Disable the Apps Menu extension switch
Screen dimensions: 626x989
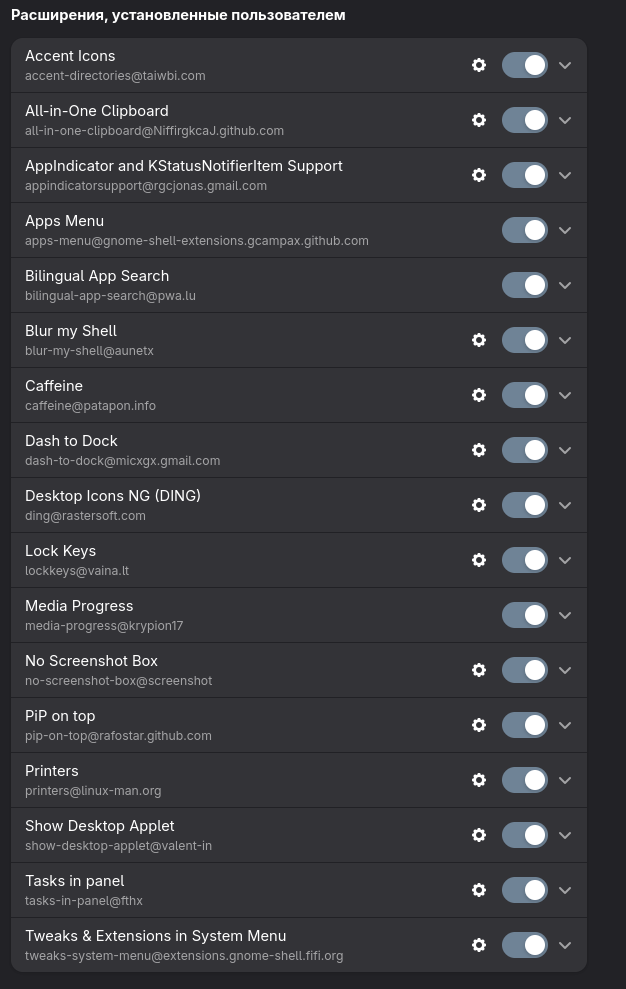(x=525, y=230)
